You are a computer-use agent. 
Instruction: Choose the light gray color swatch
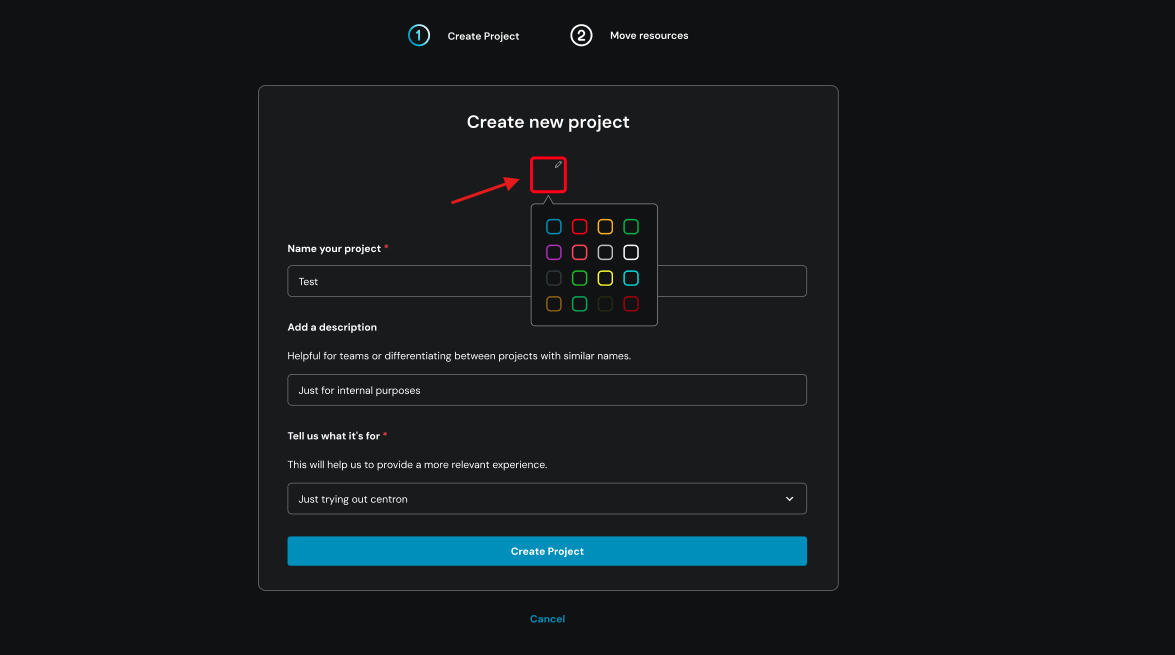[x=605, y=252]
